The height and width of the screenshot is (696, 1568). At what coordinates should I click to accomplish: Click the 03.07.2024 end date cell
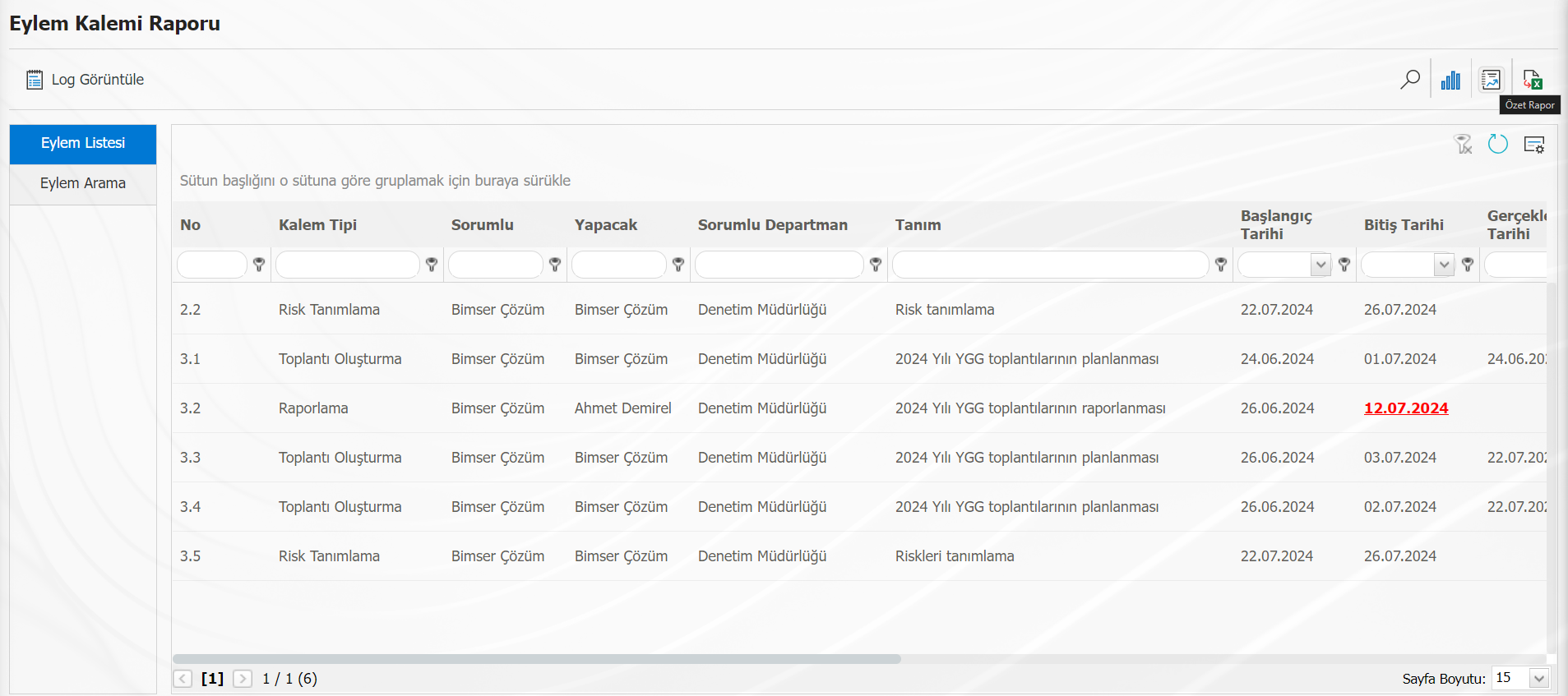(x=1400, y=458)
